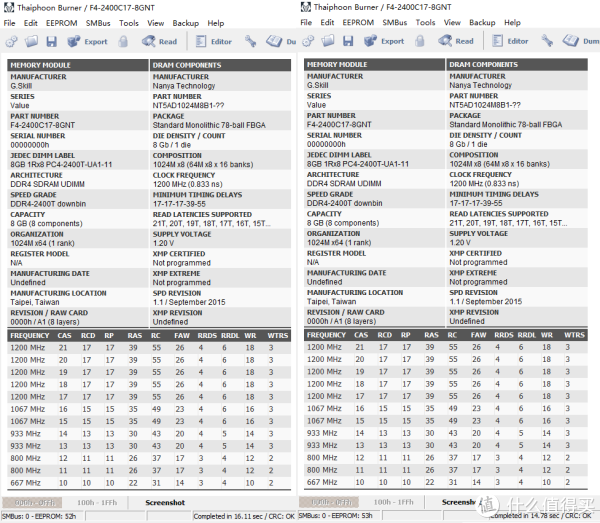600x523 pixels.
Task: Select the 100h - 1FFh tab in left window
Action: pyautogui.click(x=97, y=502)
